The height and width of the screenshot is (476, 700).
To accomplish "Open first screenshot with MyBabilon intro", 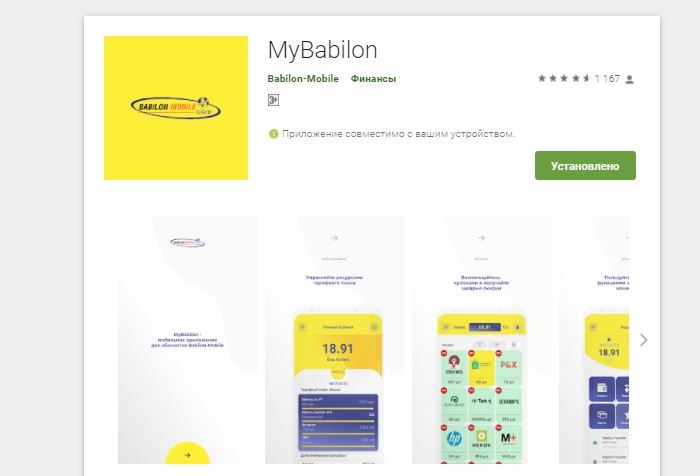I will pos(188,340).
